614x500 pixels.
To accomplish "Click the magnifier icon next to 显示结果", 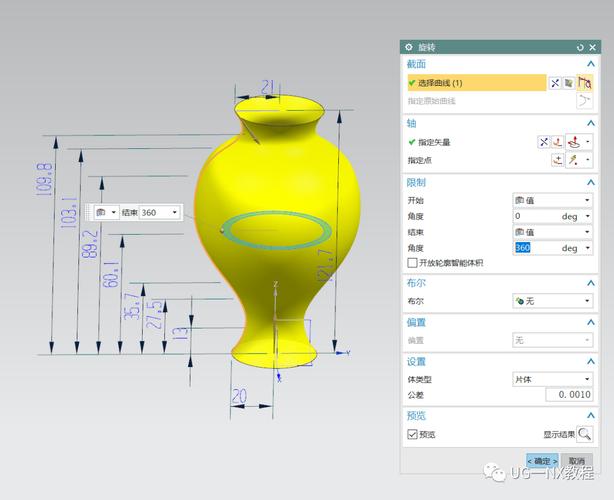I will (x=583, y=434).
